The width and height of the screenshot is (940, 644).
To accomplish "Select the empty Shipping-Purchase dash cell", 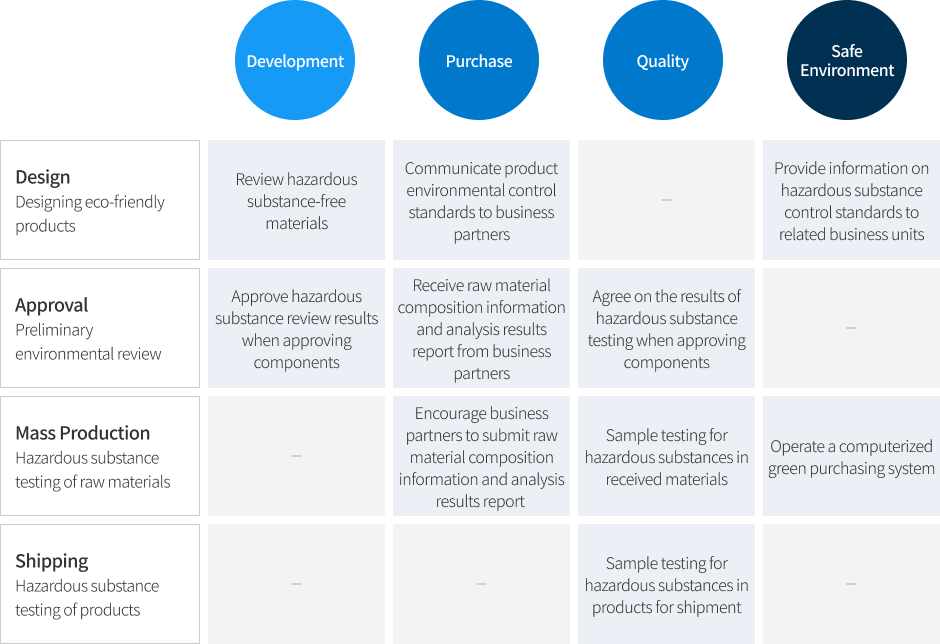I will coord(481,584).
